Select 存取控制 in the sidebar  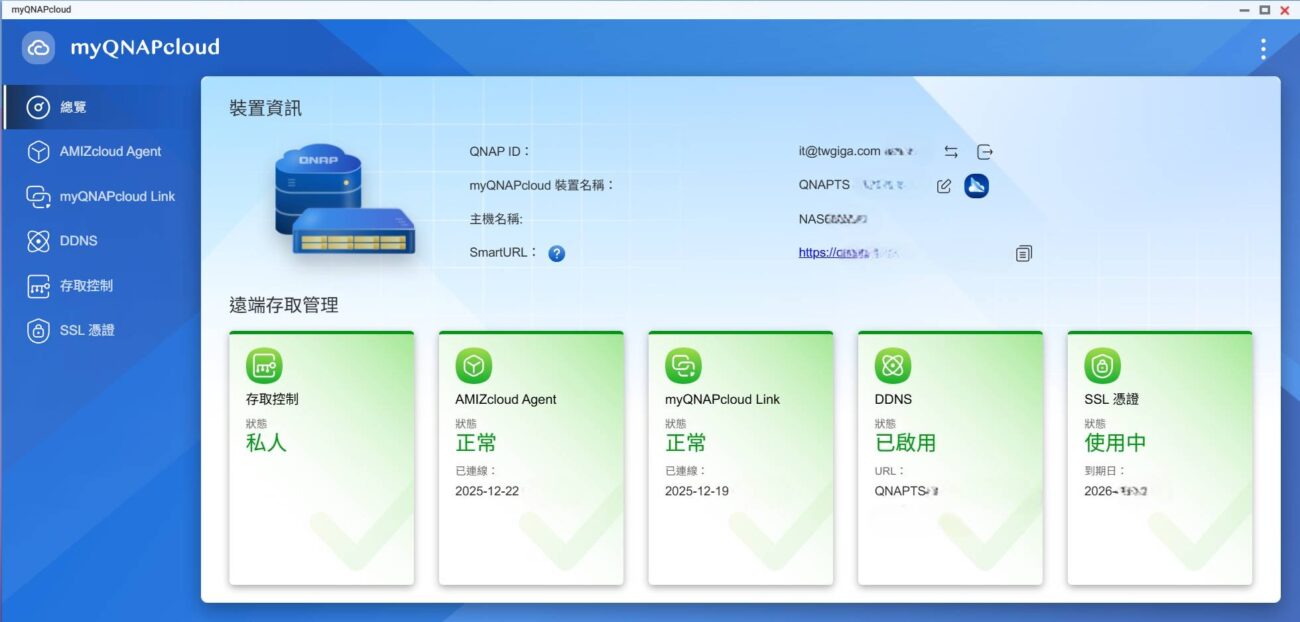[86, 286]
